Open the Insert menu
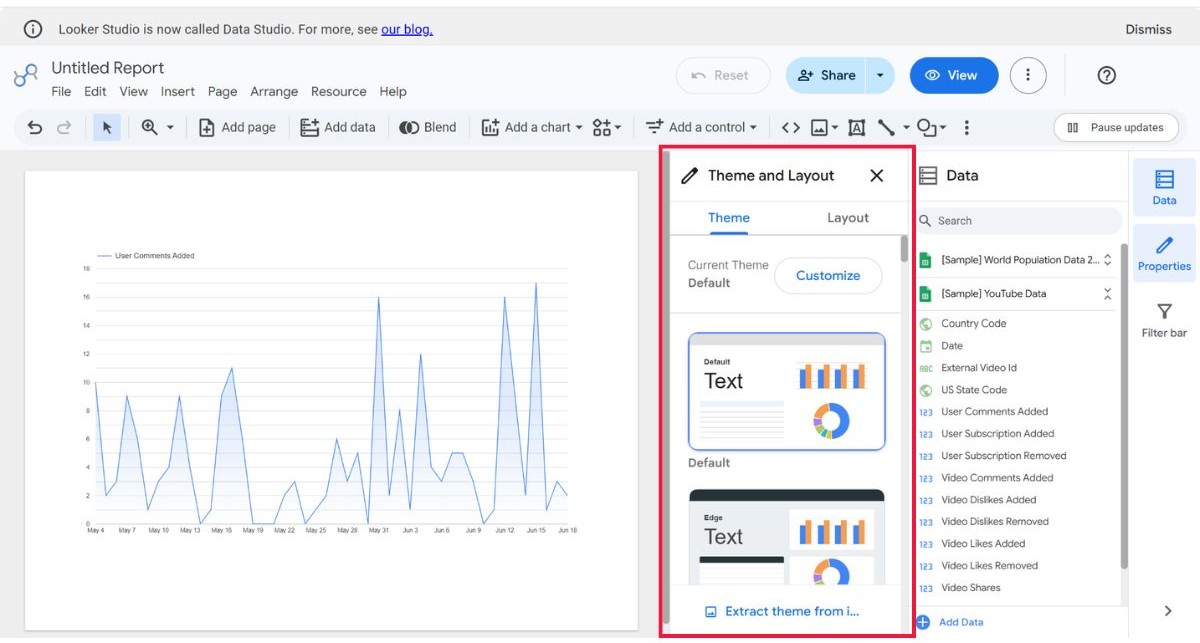The image size is (1200, 643). 178,91
